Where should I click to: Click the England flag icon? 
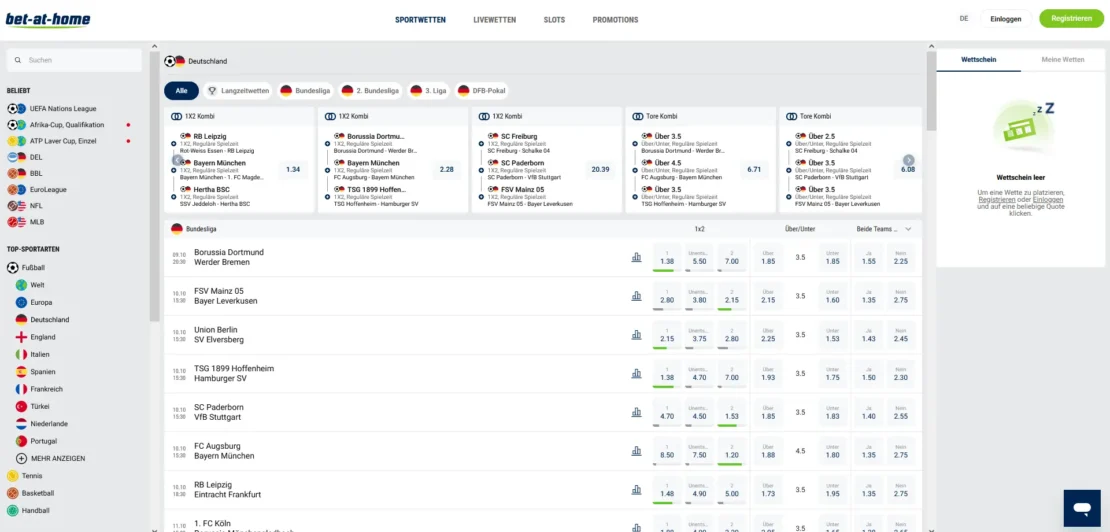pos(21,337)
